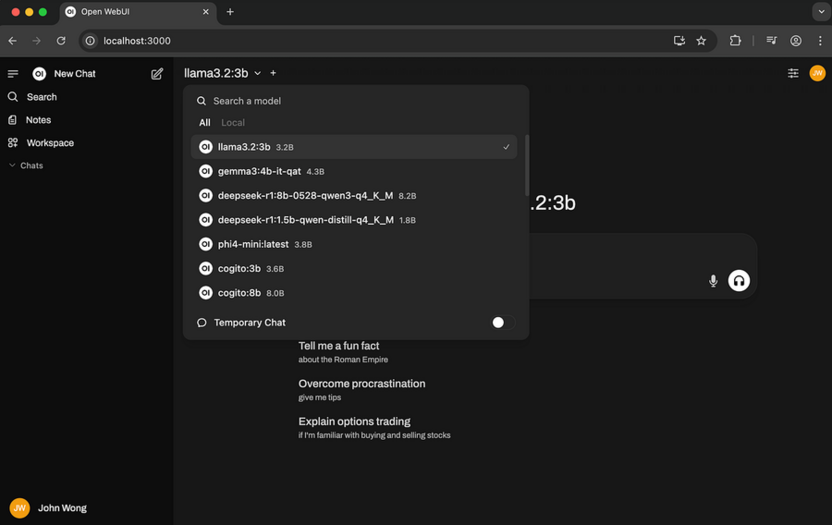Image resolution: width=832 pixels, height=525 pixels.
Task: Select the llama3.2:3b model
Action: [x=354, y=147]
